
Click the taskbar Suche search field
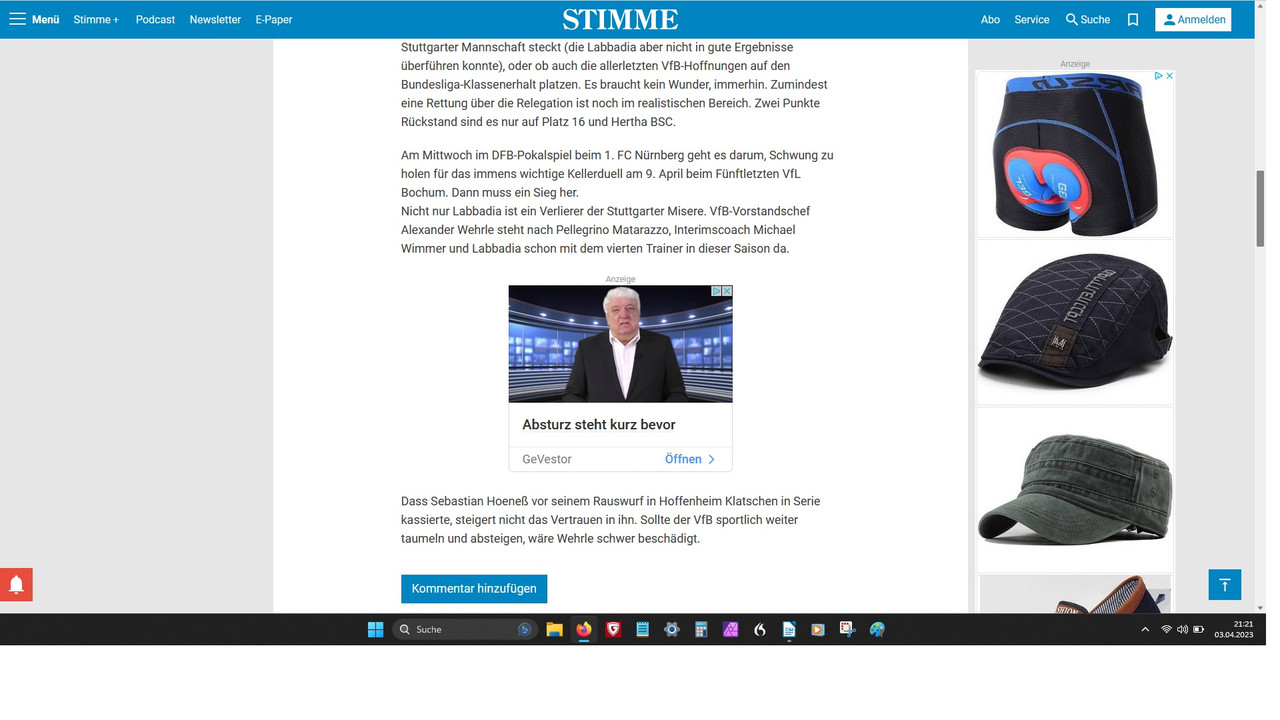click(464, 629)
